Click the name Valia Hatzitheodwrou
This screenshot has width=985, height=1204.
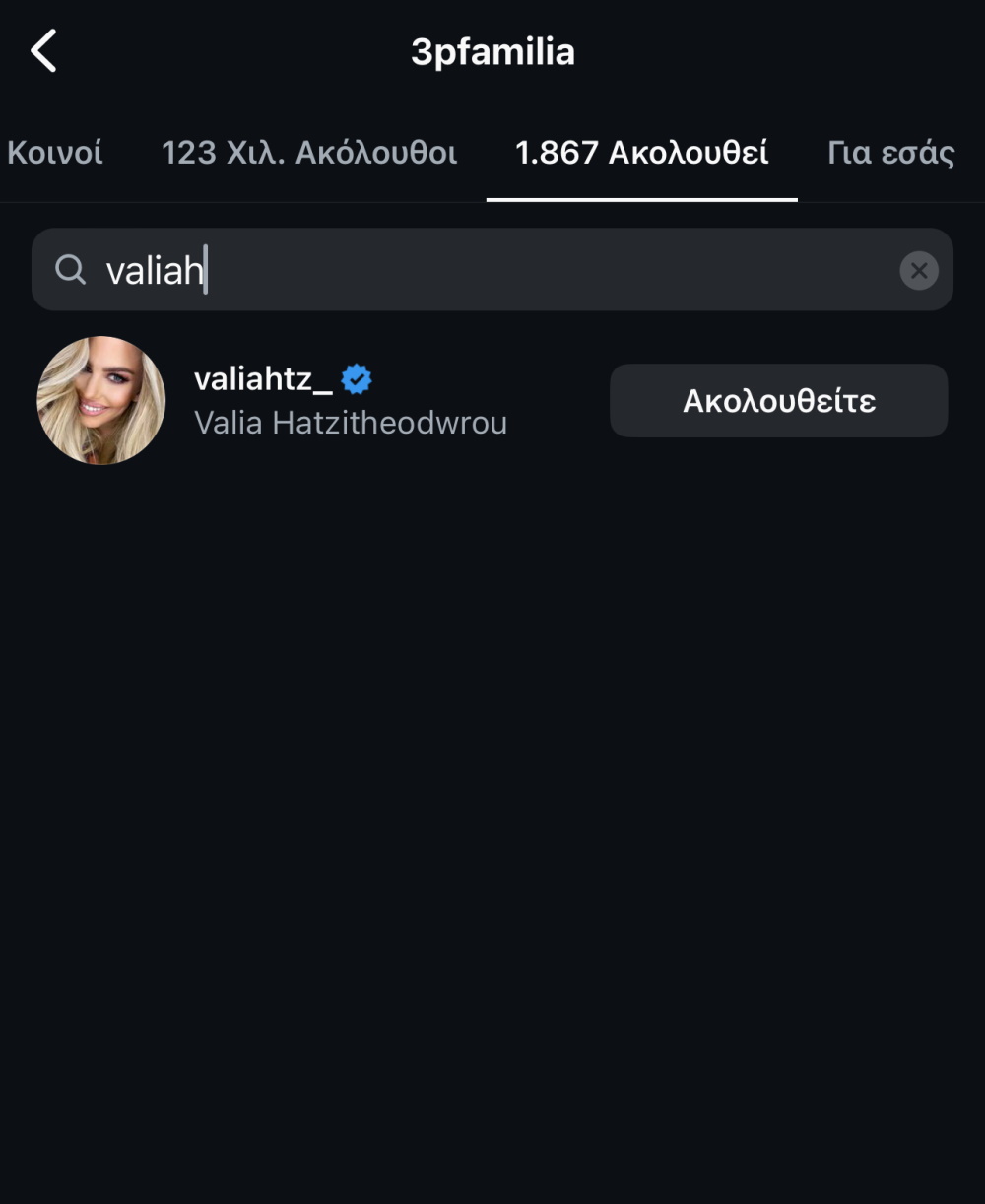pos(351,423)
